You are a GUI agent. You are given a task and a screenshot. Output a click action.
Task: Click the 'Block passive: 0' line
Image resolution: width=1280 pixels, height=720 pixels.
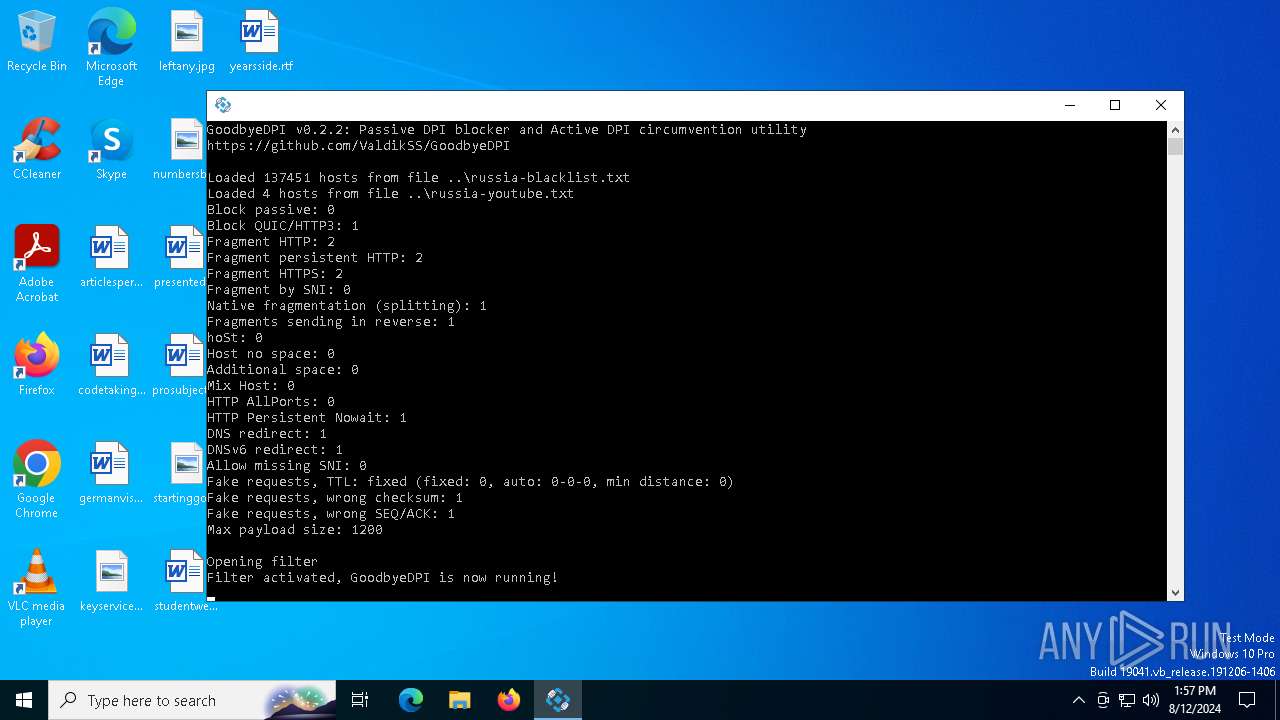[x=271, y=210]
